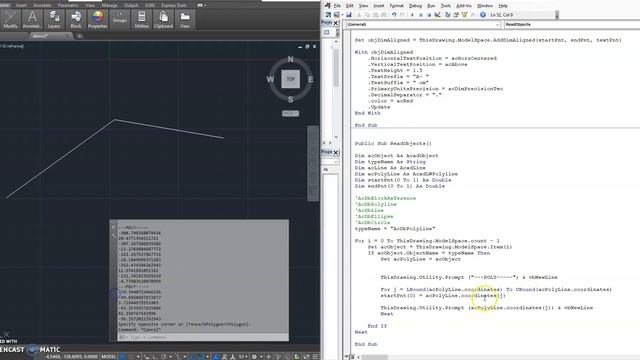Toggle Design Mode icon in VBA toolbar
This screenshot has height=360, width=640.
click(x=438, y=15)
